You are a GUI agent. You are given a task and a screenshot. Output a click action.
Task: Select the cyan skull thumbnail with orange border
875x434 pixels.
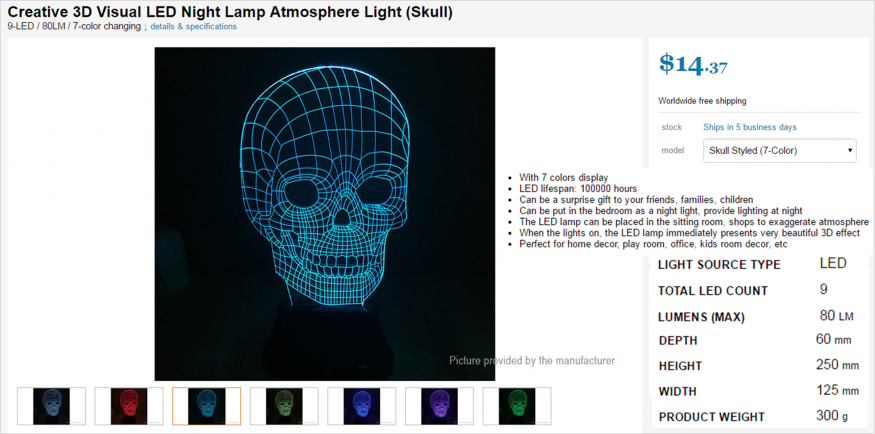[x=206, y=406]
